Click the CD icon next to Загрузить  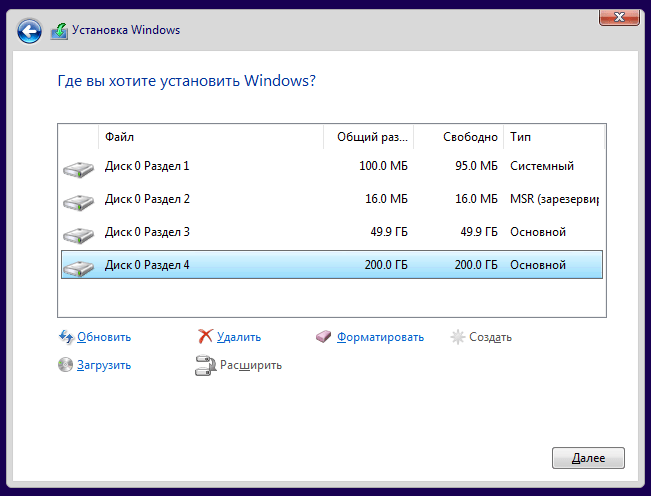(65, 365)
